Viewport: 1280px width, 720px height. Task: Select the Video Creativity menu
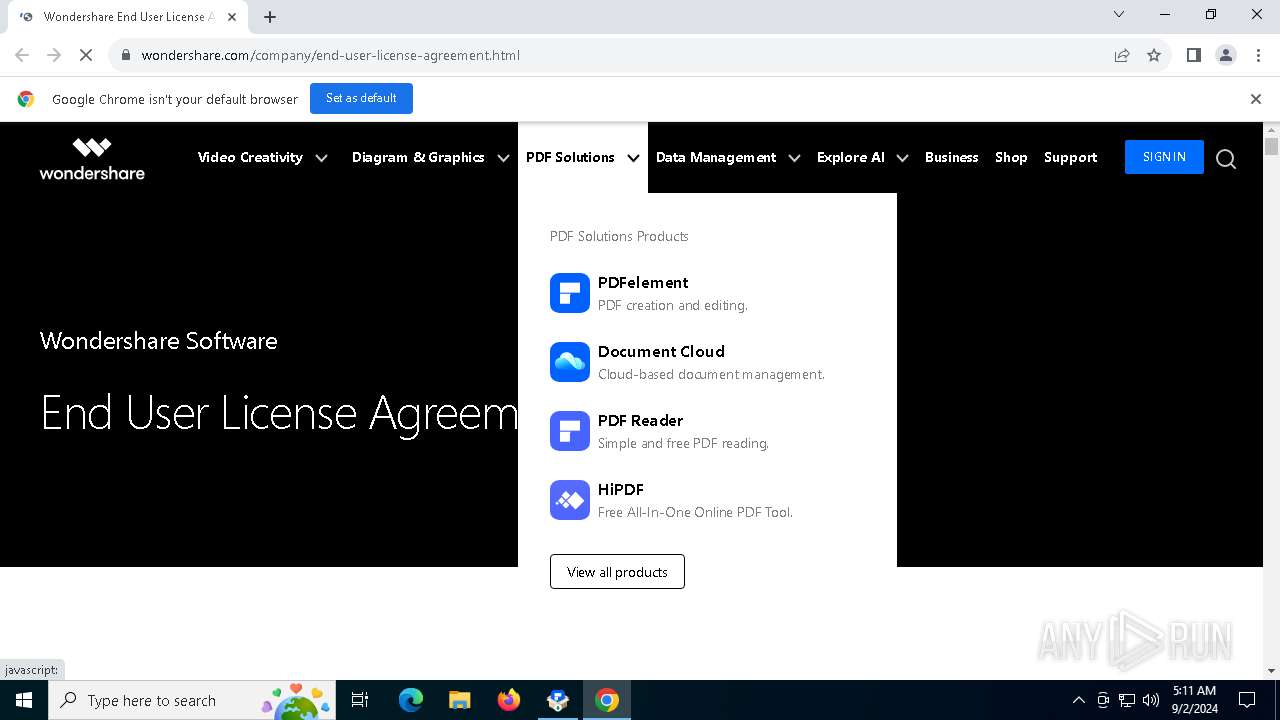250,157
